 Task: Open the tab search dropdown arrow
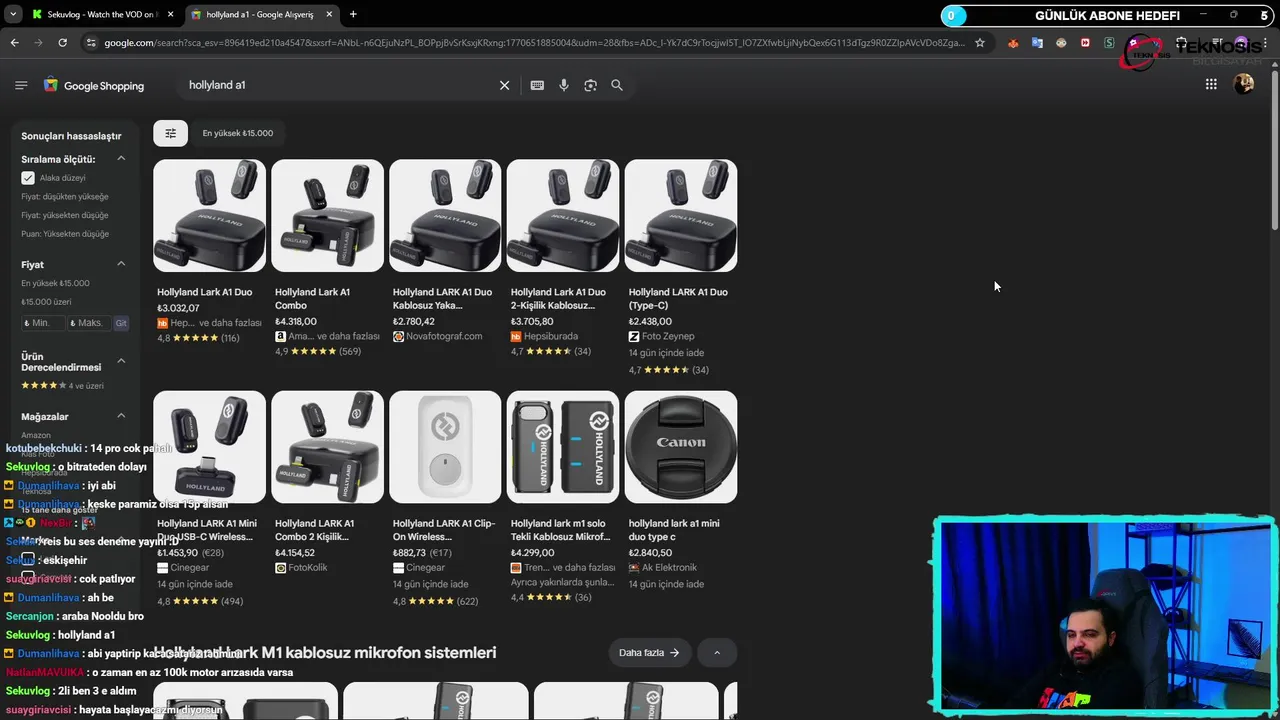(13, 14)
